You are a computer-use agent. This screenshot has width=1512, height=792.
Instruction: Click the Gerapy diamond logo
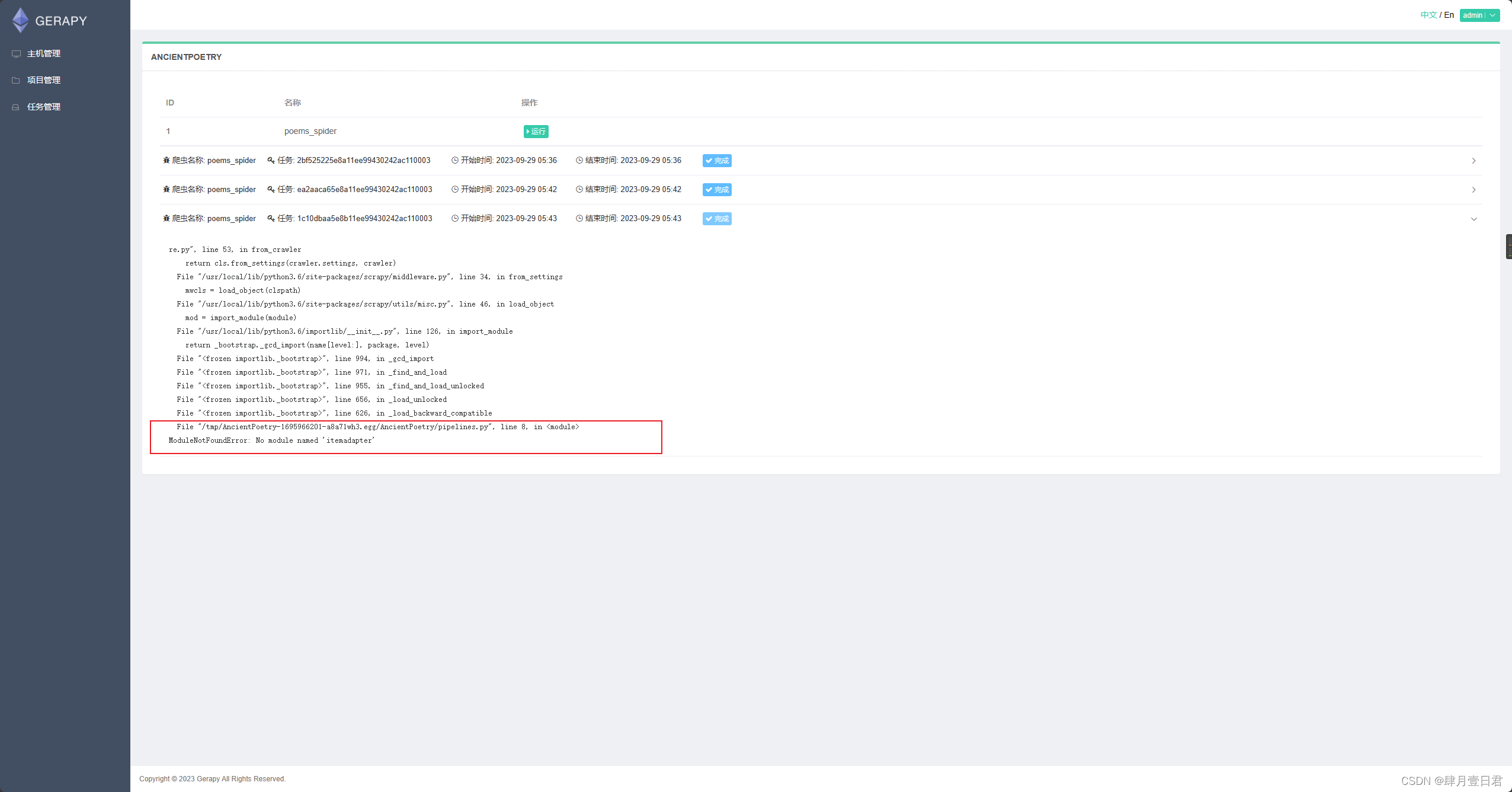click(x=20, y=20)
